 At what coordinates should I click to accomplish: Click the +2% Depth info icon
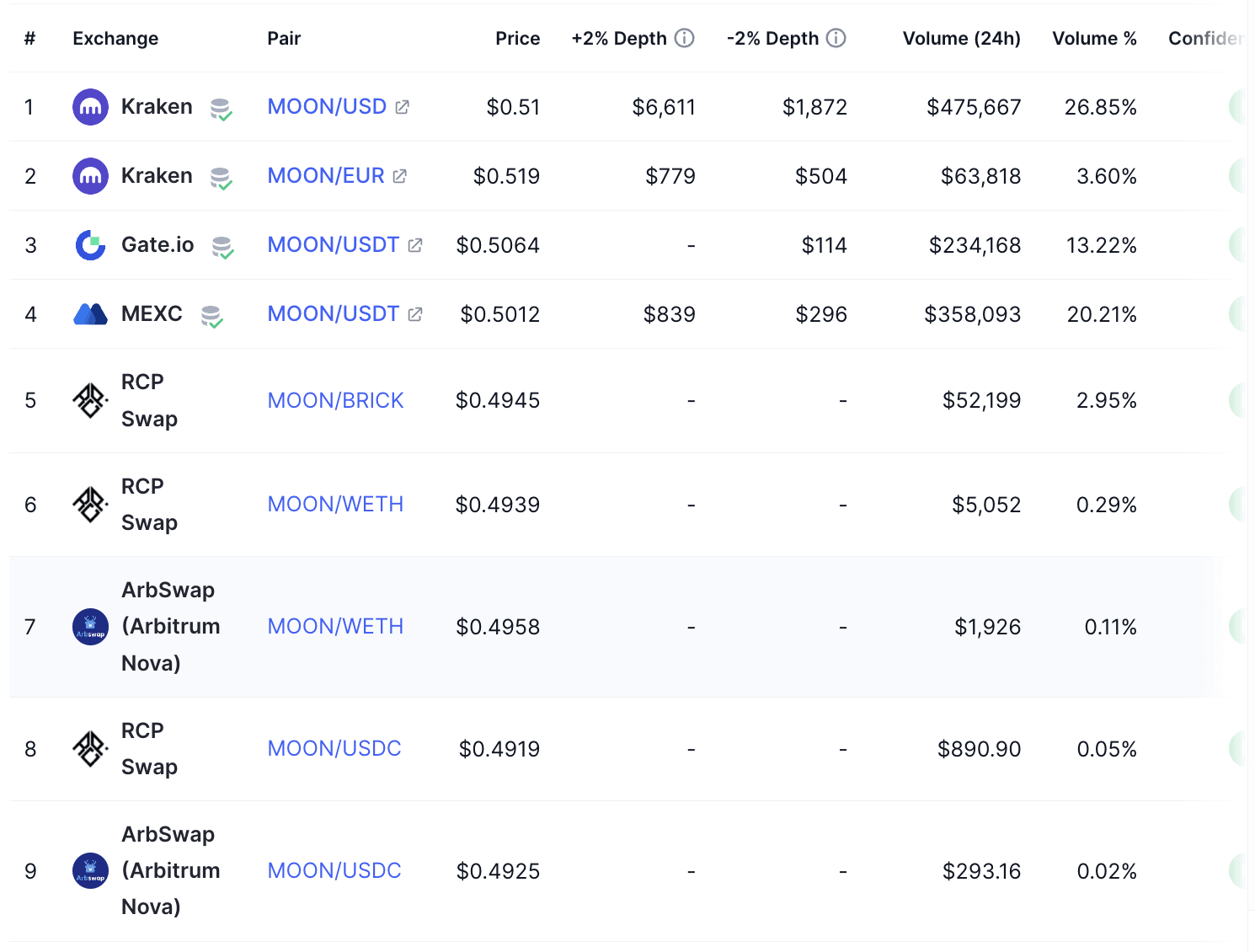click(685, 38)
